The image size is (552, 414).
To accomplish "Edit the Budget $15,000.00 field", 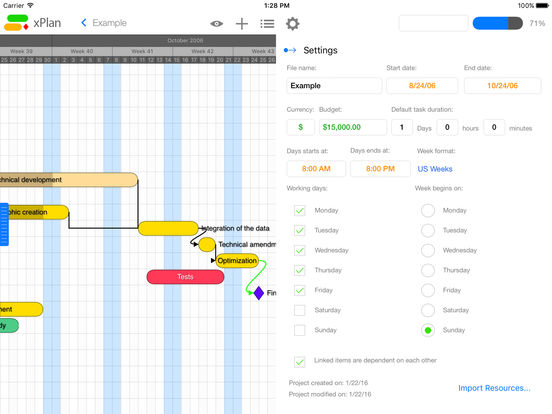I will 353,127.
